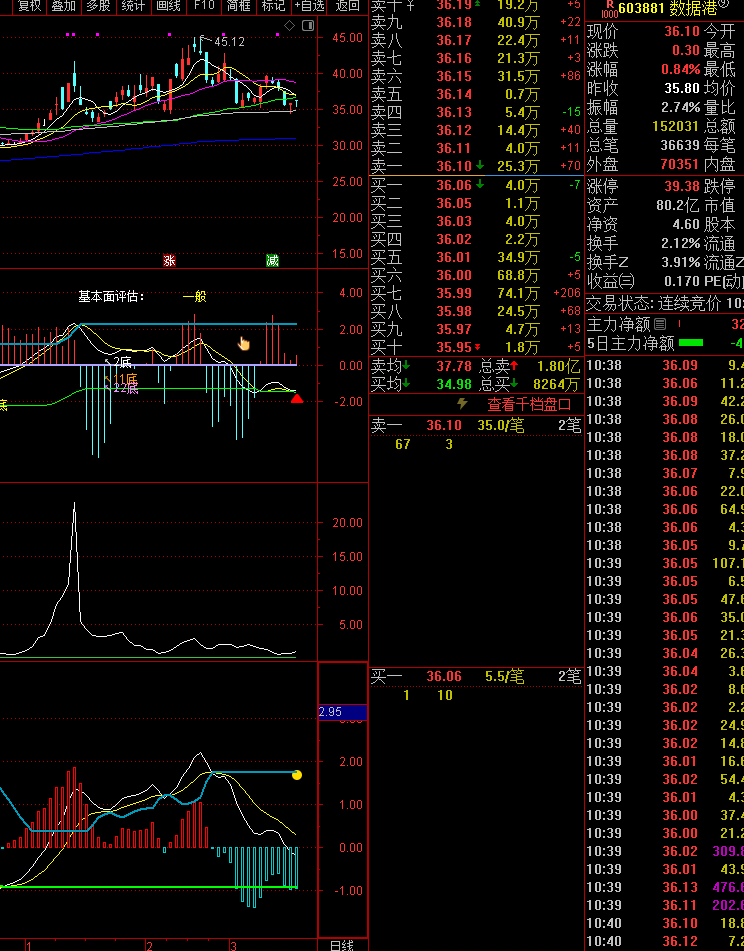Click the 日线 period selector
Image resolution: width=744 pixels, height=951 pixels.
[342, 945]
